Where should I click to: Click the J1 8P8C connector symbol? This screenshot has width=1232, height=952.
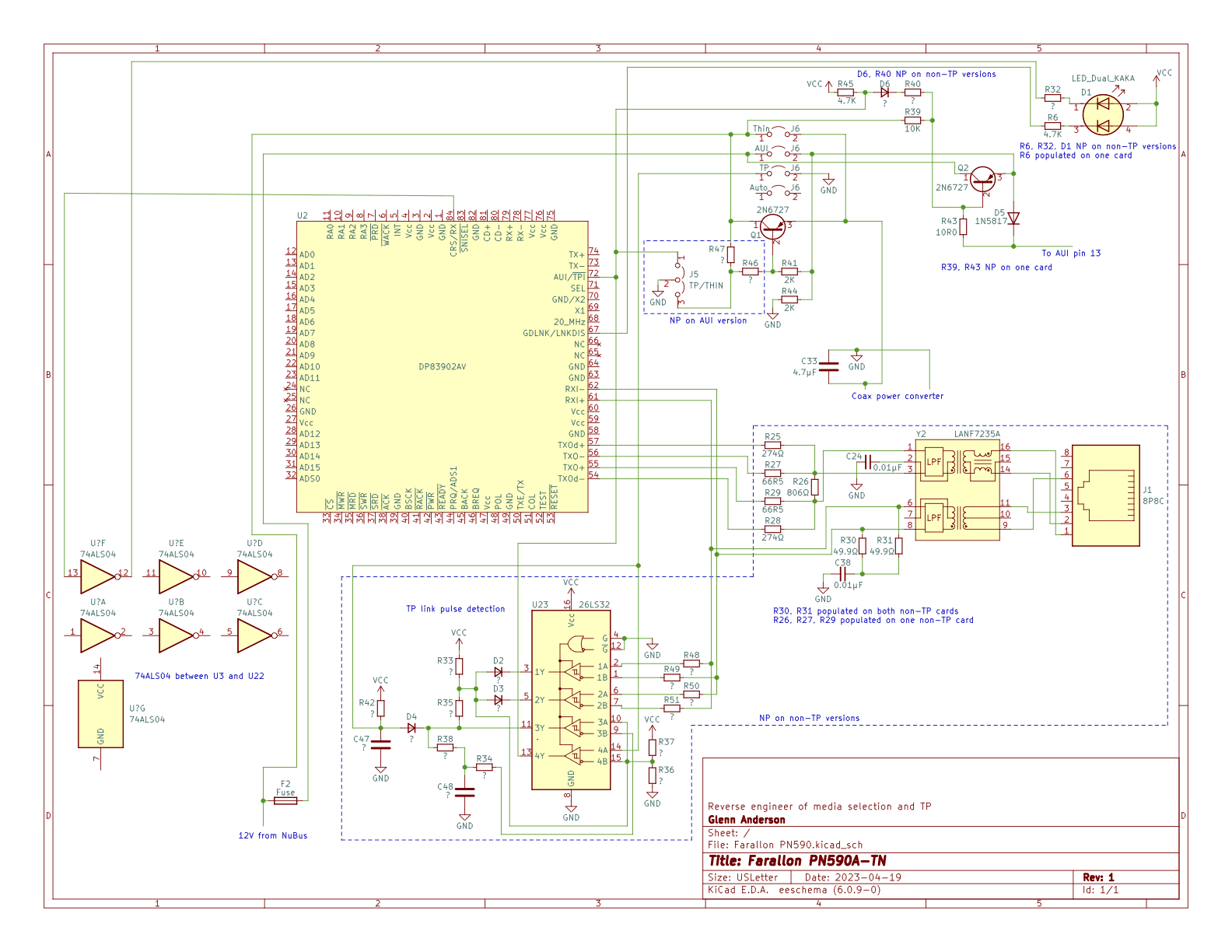1105,495
